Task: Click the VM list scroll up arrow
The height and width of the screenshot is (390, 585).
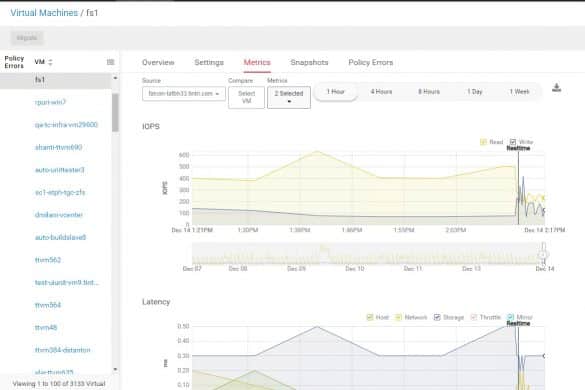Action: 115,78
